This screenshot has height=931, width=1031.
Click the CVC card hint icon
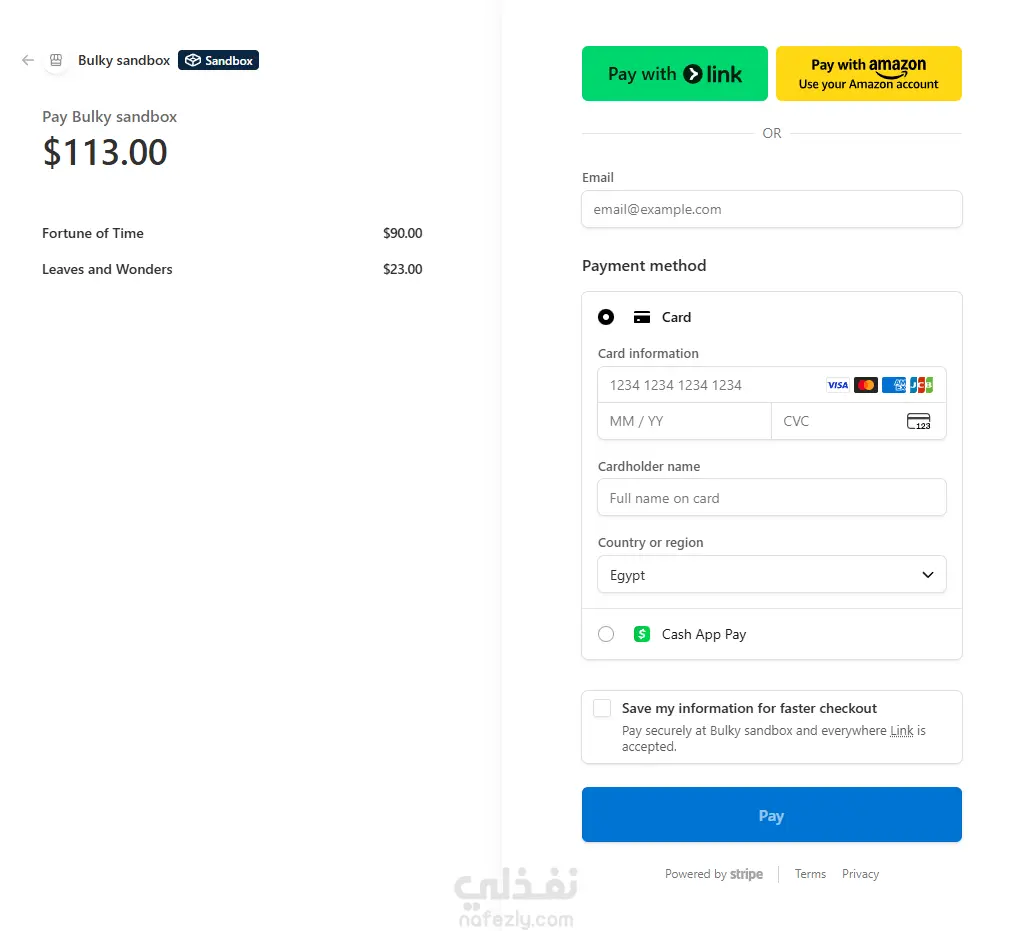click(918, 421)
